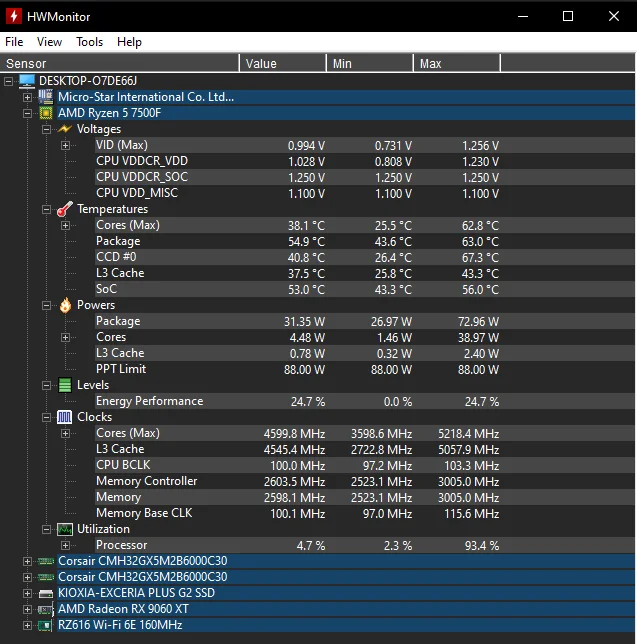Click the green Levels icon
Viewport: 637px width, 644px height.
pyautogui.click(x=65, y=385)
